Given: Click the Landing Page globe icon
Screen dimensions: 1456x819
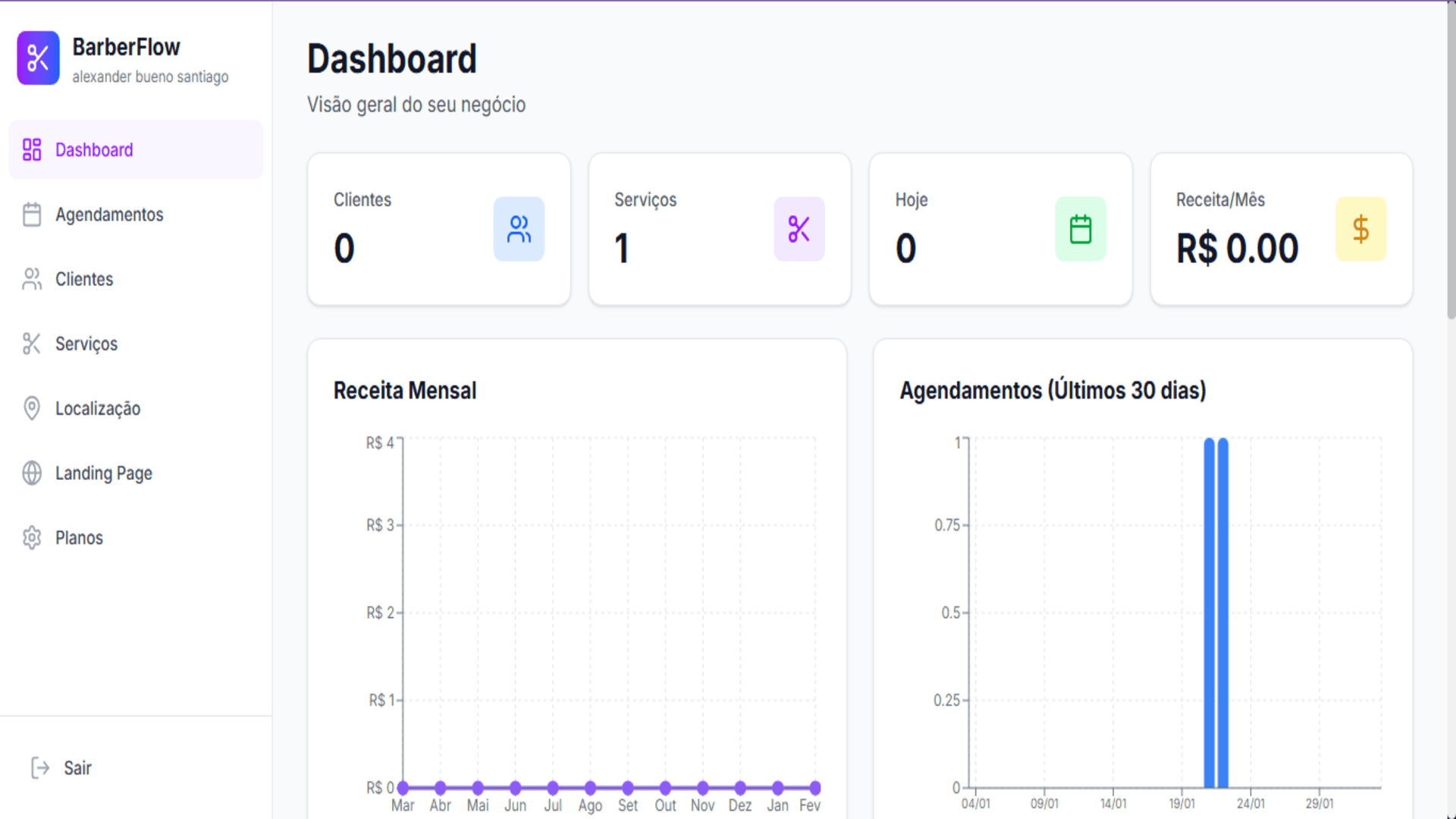Looking at the screenshot, I should pos(32,473).
